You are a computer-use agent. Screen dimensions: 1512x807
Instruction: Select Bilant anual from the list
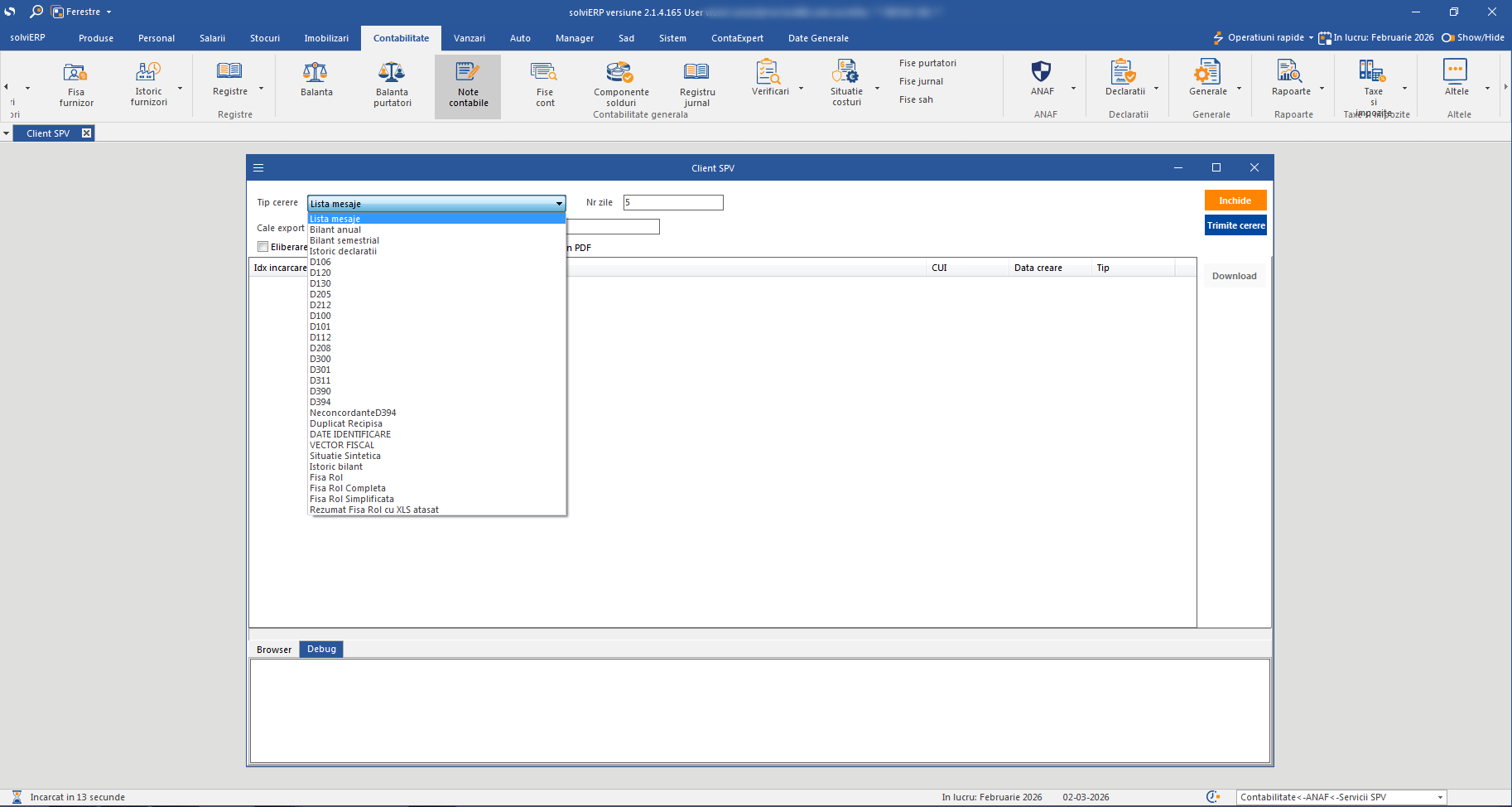tap(335, 230)
